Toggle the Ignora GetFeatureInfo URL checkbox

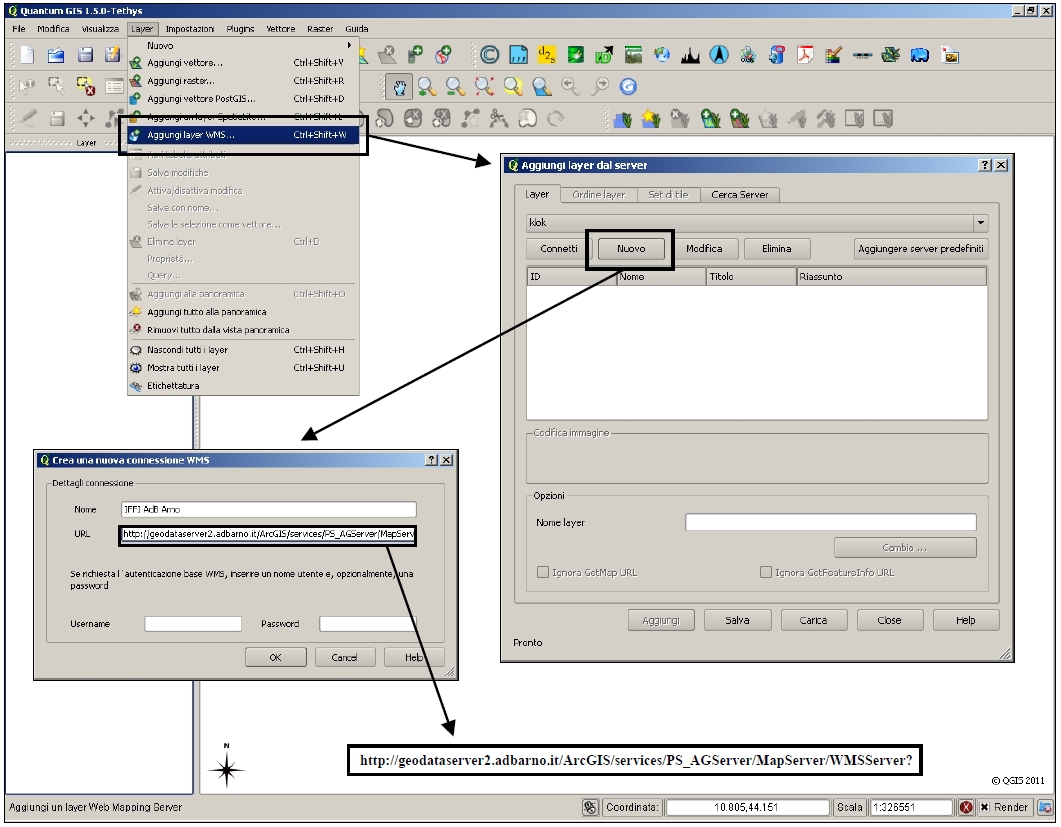tap(765, 572)
